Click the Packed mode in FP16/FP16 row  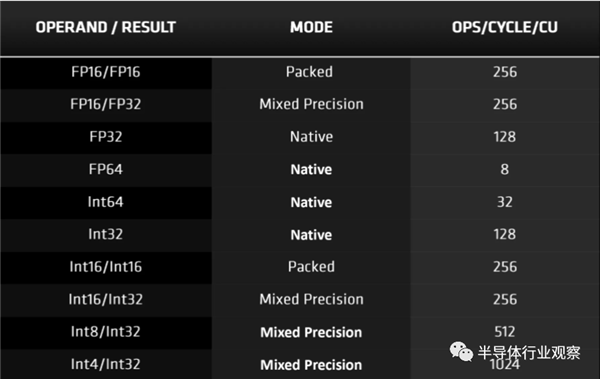pyautogui.click(x=309, y=72)
